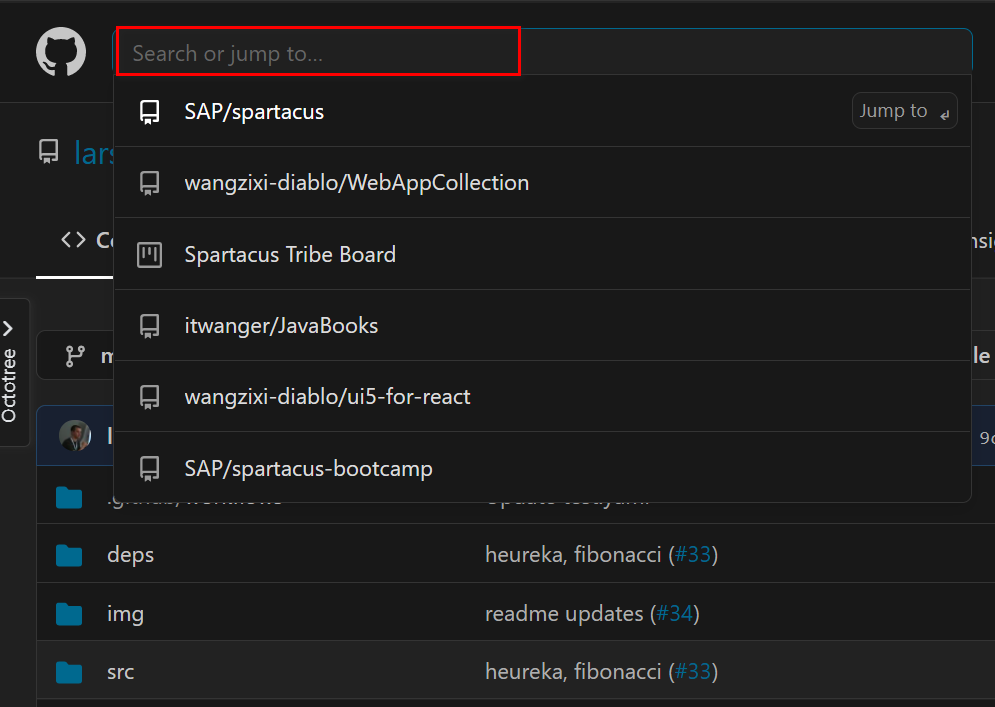The height and width of the screenshot is (707, 995).
Task: Click repo icon beside itwanger/JavaBooks
Action: (150, 326)
